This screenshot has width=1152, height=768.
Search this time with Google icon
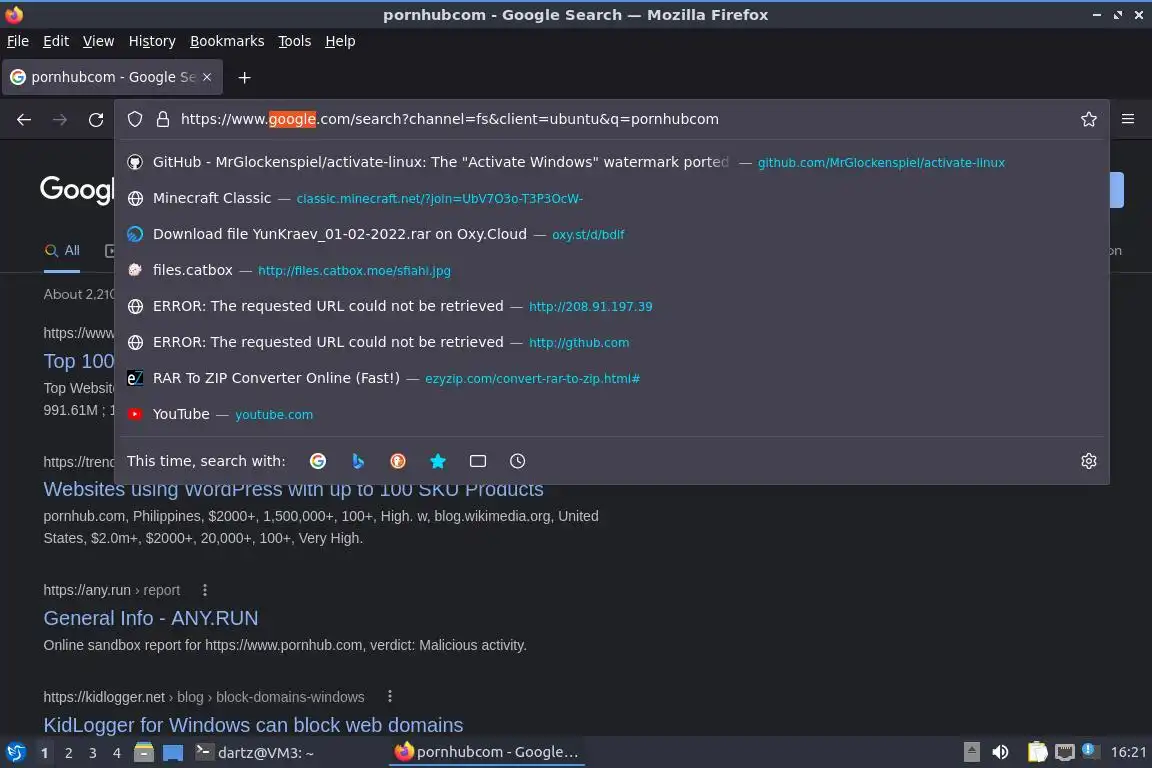click(x=318, y=461)
